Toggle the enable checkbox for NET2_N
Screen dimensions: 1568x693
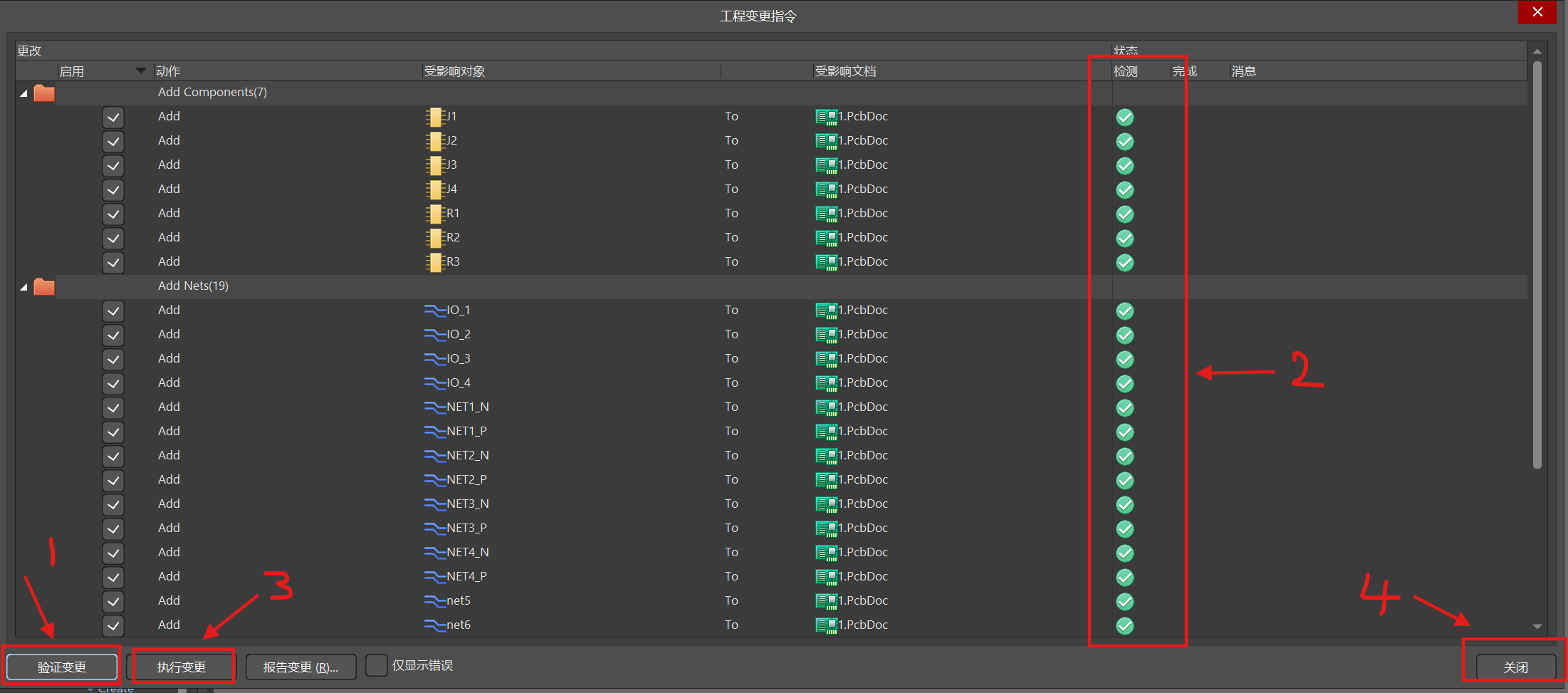click(x=113, y=456)
